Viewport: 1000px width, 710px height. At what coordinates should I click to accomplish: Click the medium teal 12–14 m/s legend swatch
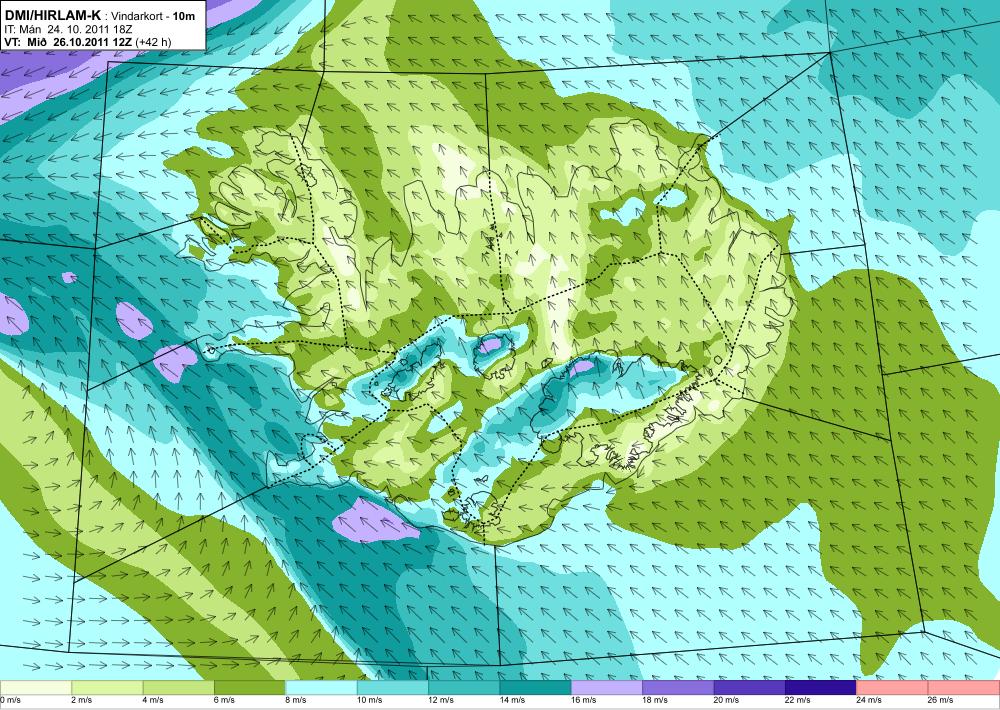coord(464,688)
